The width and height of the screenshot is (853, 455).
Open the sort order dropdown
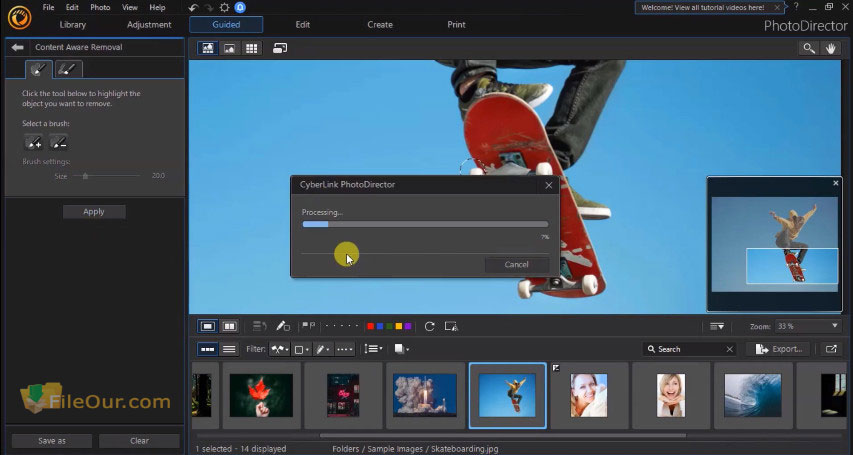point(373,349)
